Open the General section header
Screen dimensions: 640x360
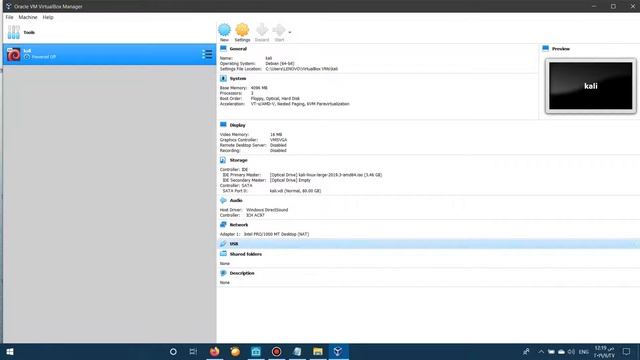pyautogui.click(x=238, y=49)
